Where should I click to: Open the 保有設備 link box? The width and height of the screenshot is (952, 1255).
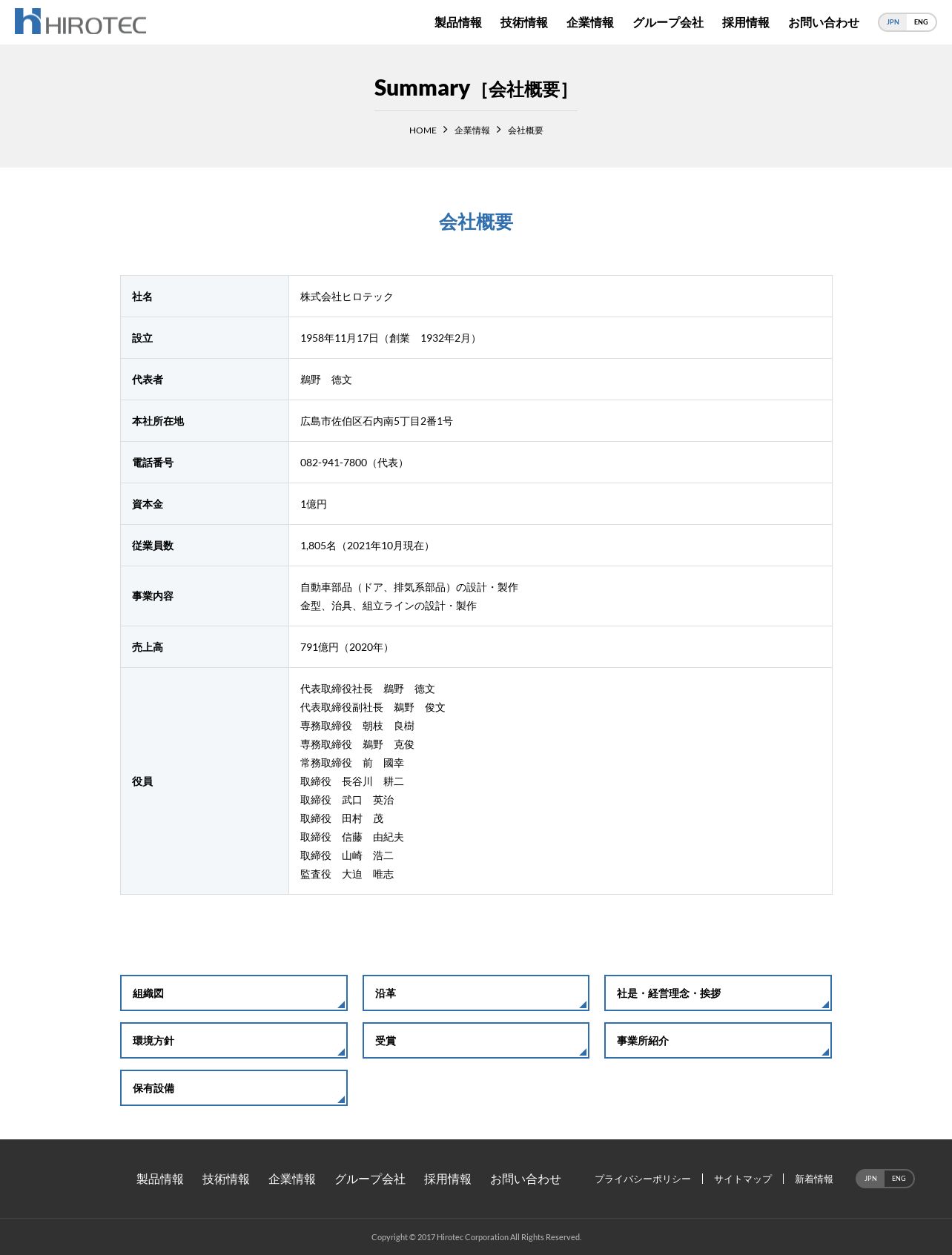pyautogui.click(x=234, y=1088)
